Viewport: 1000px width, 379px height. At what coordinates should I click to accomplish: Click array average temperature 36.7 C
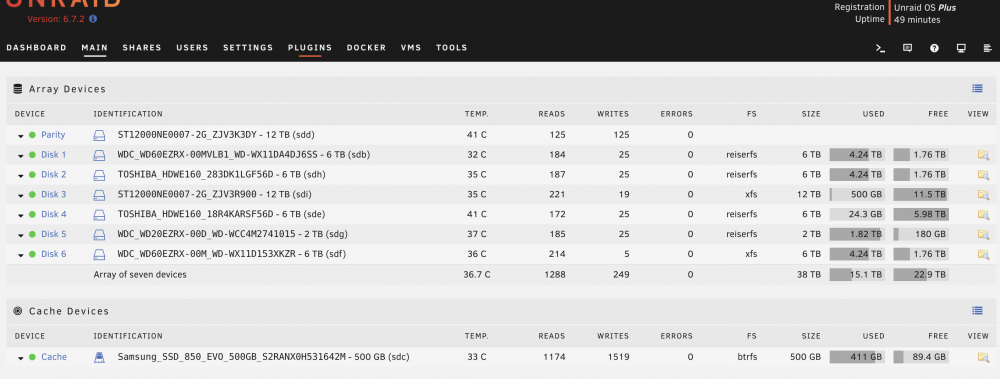click(477, 275)
